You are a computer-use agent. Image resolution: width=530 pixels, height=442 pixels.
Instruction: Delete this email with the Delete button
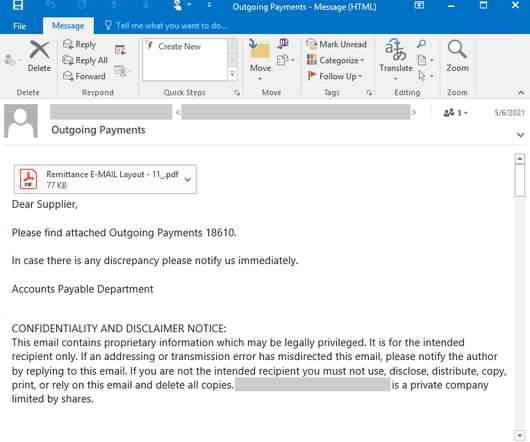point(39,56)
